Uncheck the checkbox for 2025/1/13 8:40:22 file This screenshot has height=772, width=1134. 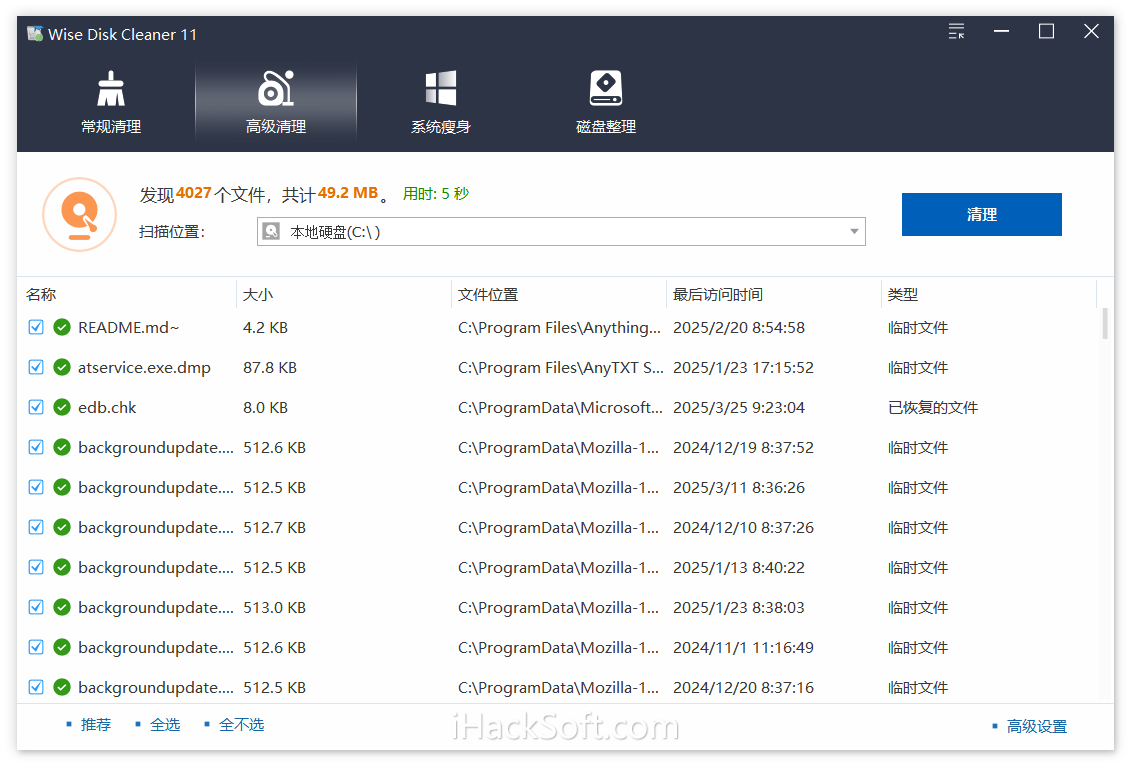coord(35,567)
